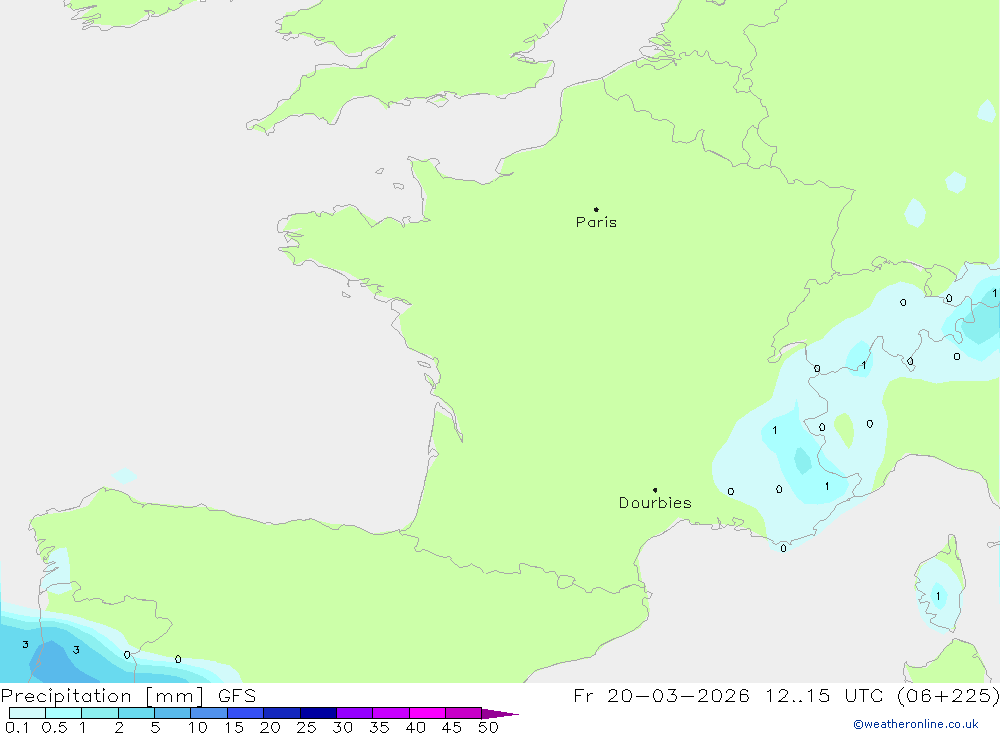The width and height of the screenshot is (1000, 733).
Task: Click the purple arrow tip above 50 in legend
Action: (x=500, y=714)
